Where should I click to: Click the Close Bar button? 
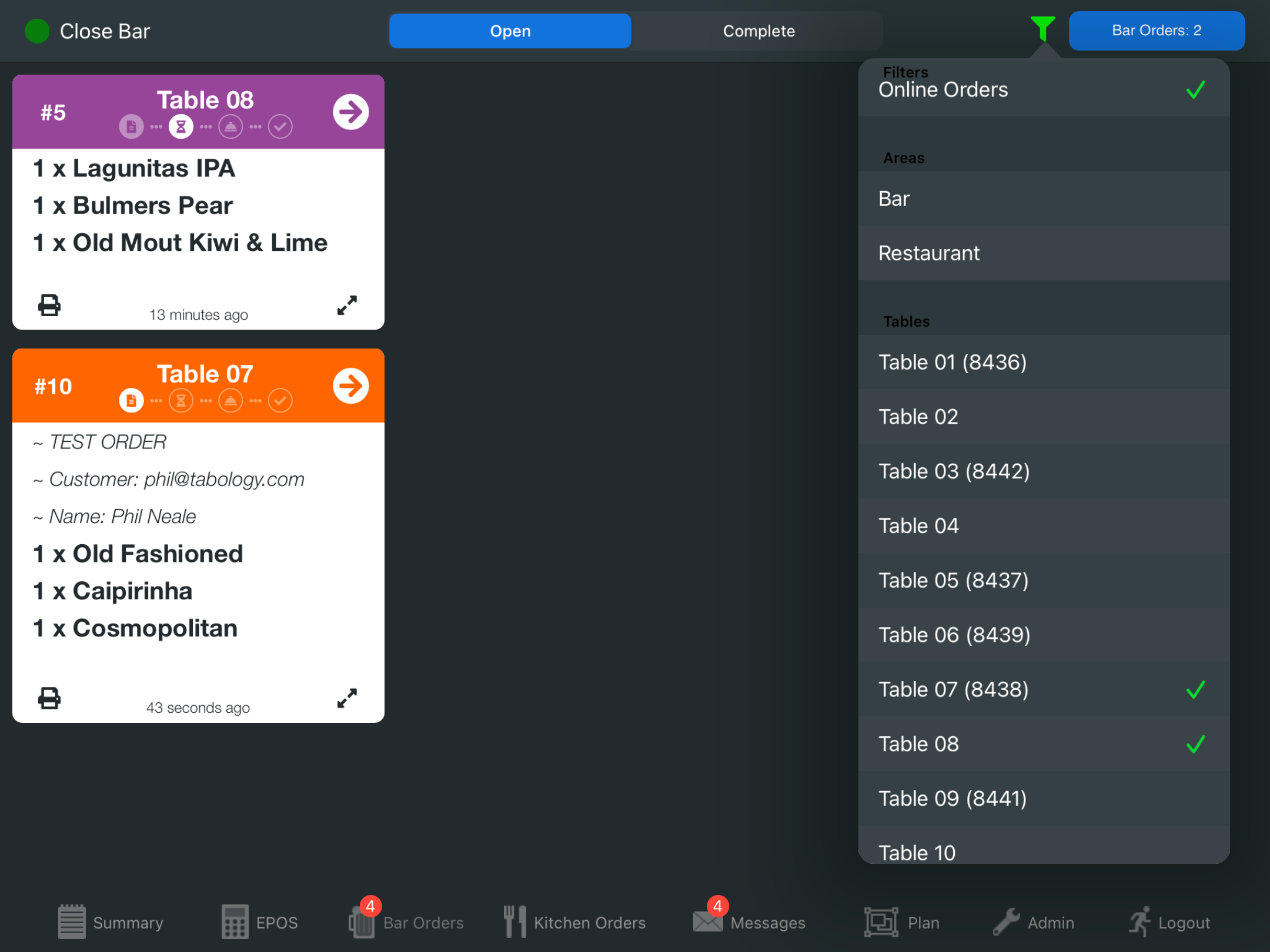point(88,31)
